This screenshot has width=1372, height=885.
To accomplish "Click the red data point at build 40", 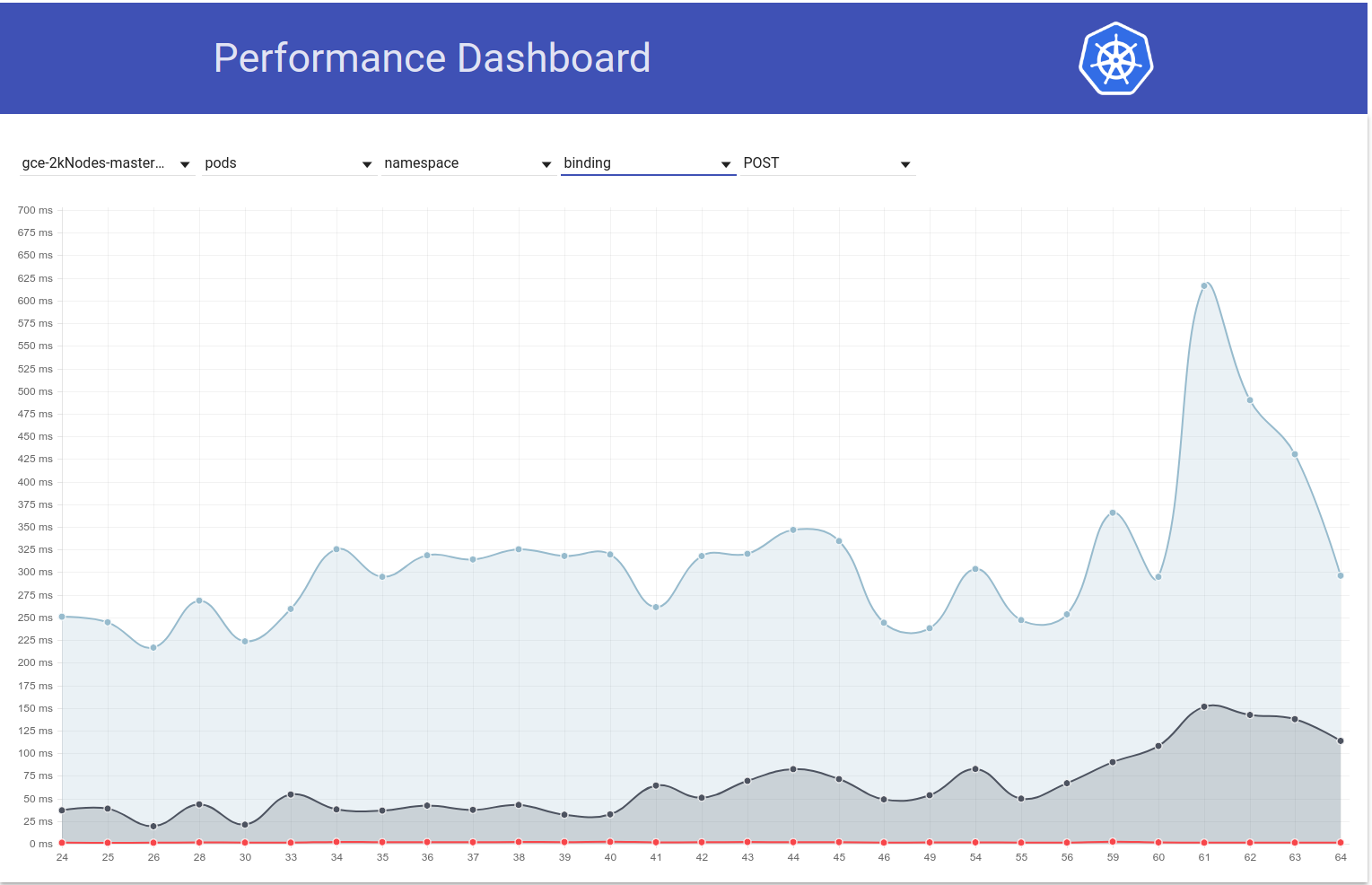I will point(610,842).
